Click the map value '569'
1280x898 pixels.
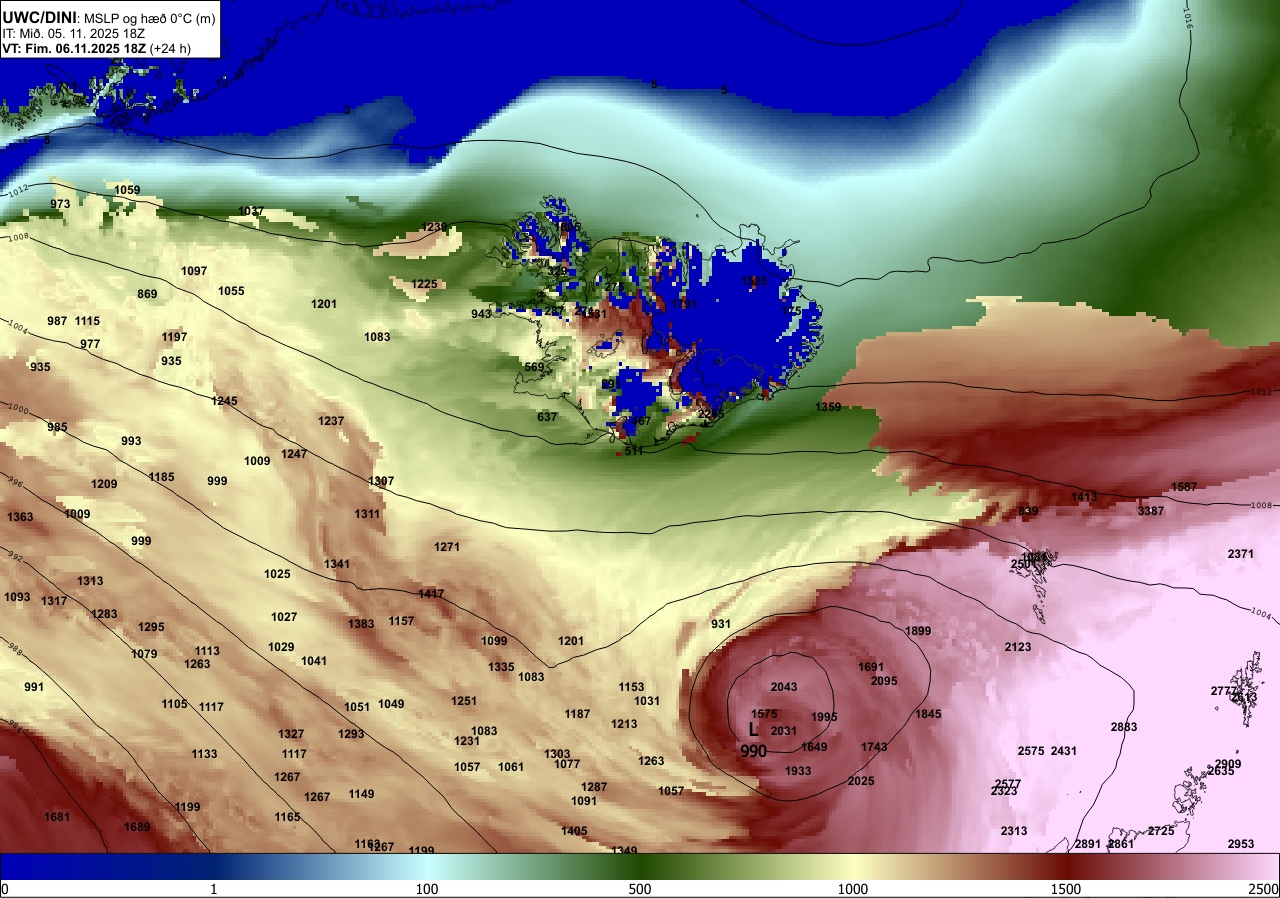tap(534, 367)
